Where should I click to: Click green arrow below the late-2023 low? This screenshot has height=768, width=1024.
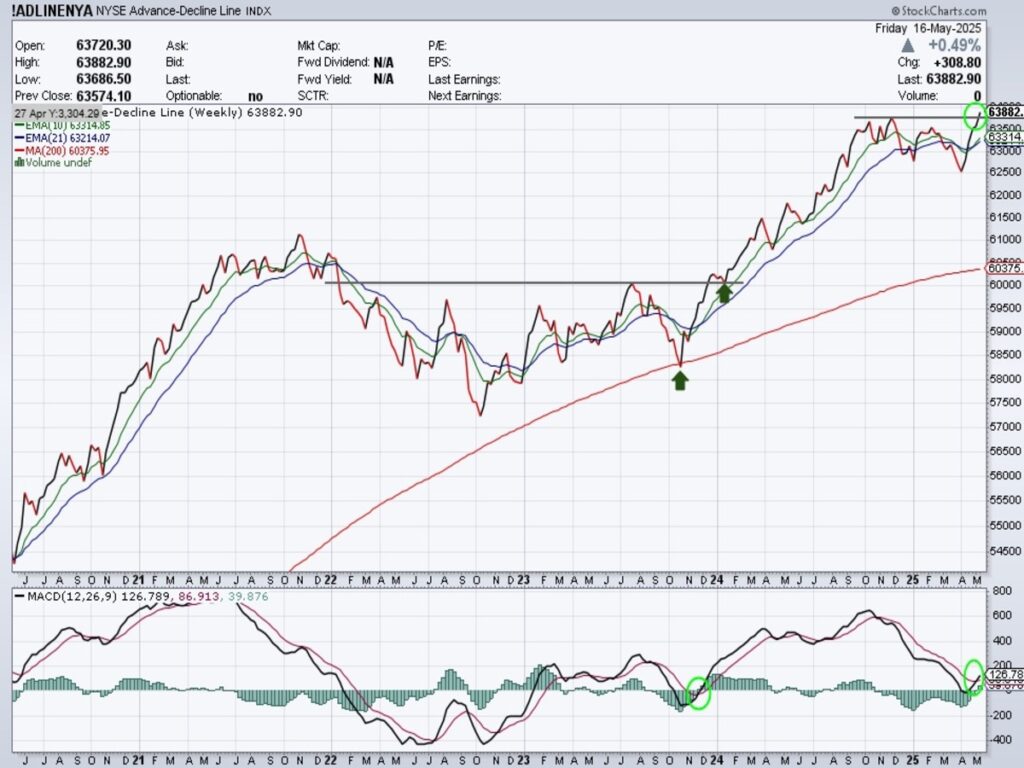pos(680,379)
